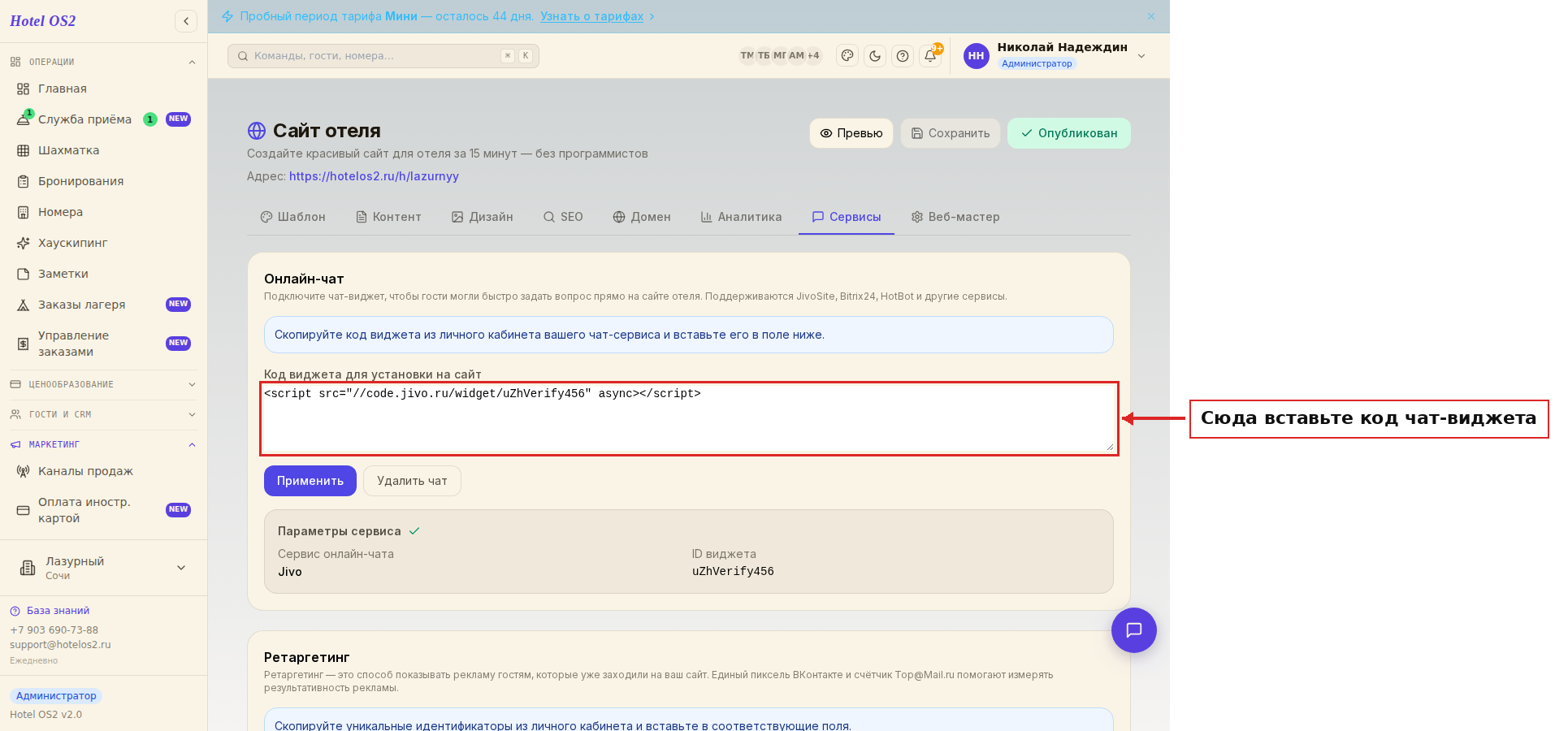Toggle dark mode with the moon icon
Image resolution: width=1568 pixels, height=731 pixels.
click(x=875, y=56)
